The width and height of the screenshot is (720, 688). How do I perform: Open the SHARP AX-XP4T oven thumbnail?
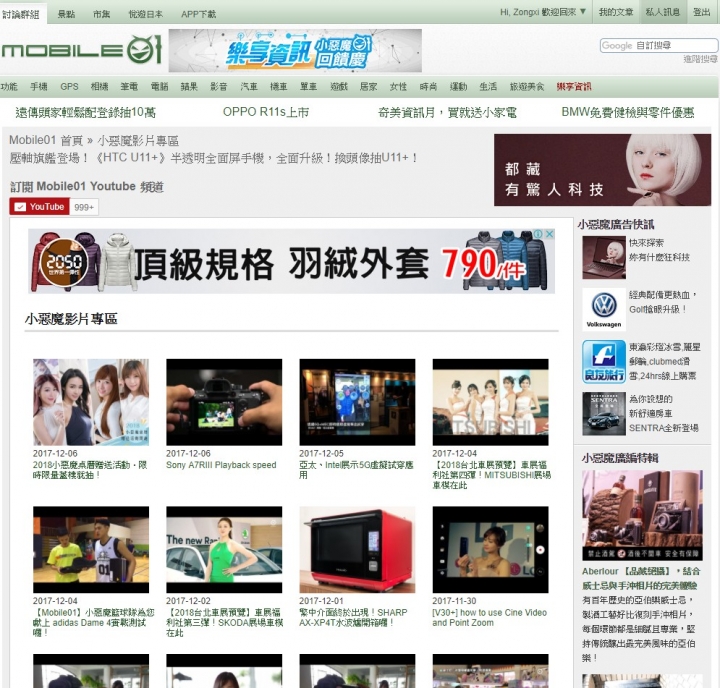357,550
